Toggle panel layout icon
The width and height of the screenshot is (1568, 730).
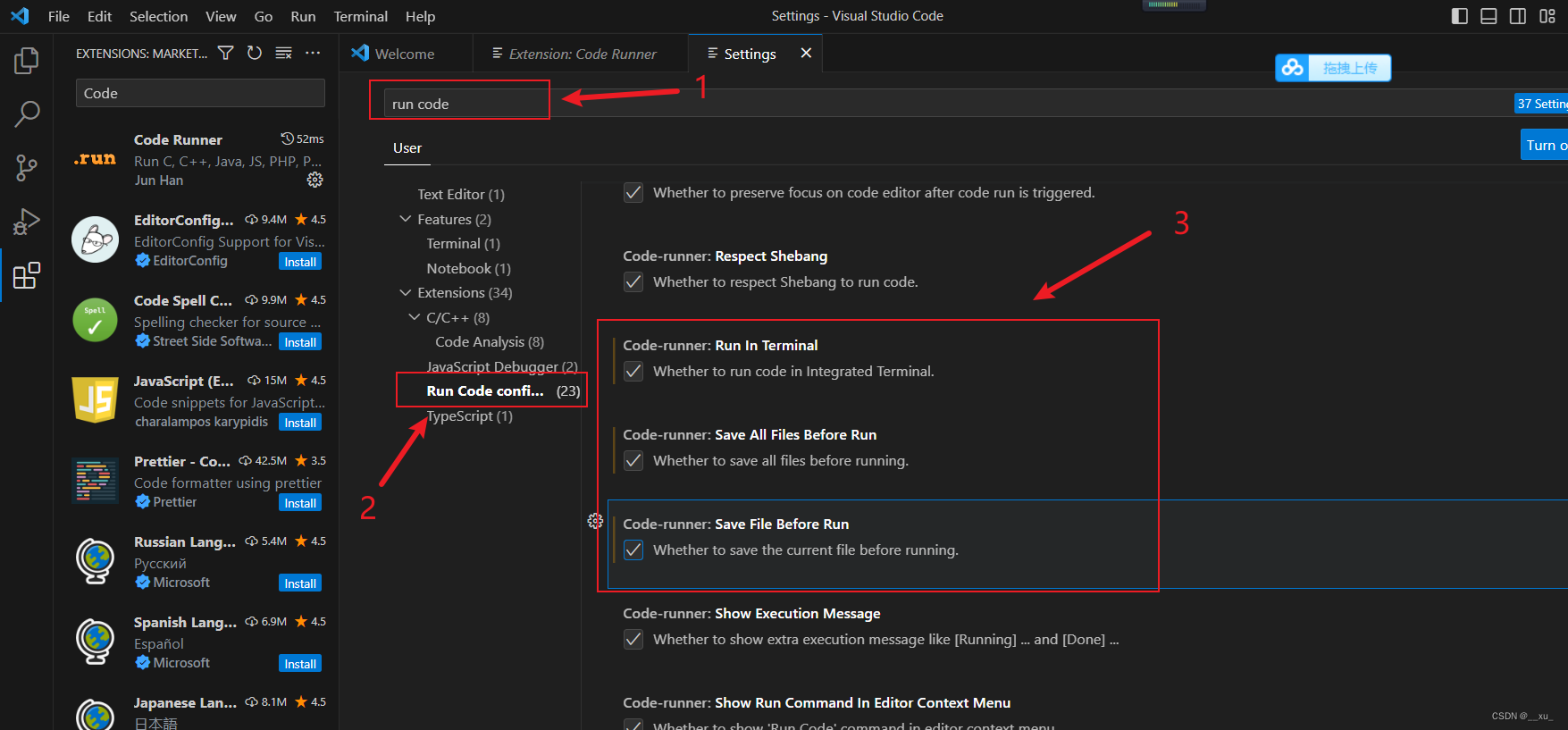tap(1488, 16)
